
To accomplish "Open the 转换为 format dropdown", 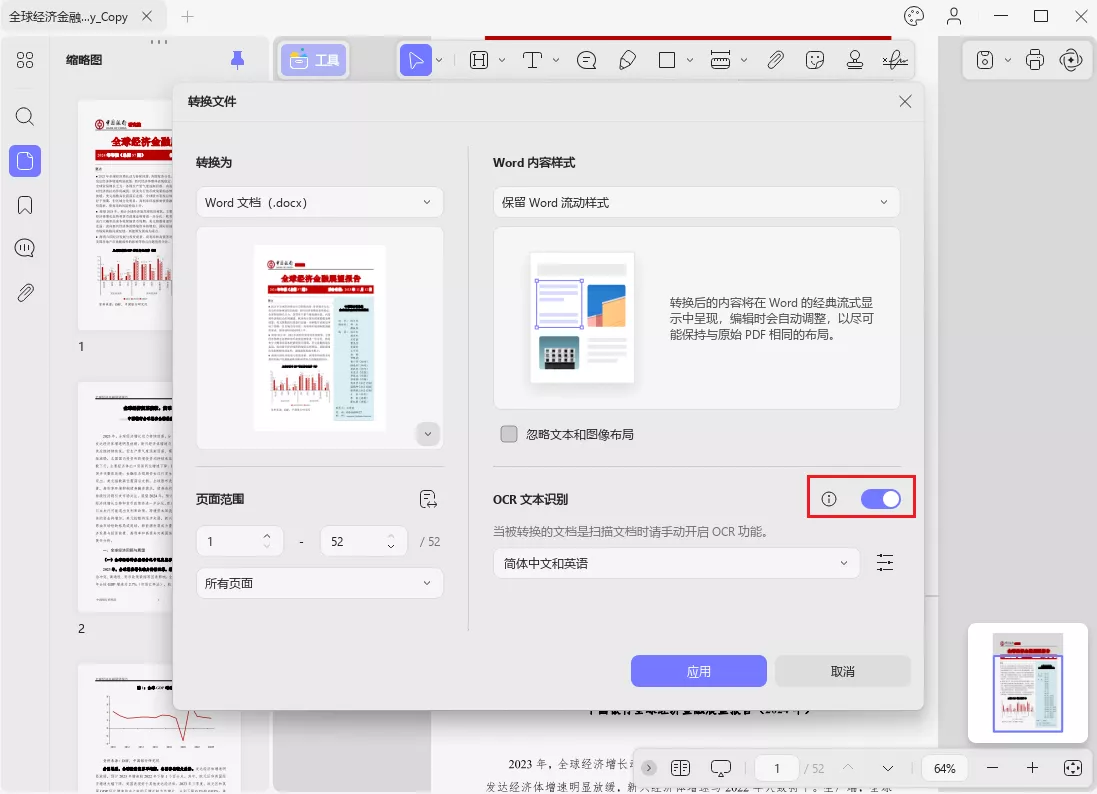I will tap(319, 202).
